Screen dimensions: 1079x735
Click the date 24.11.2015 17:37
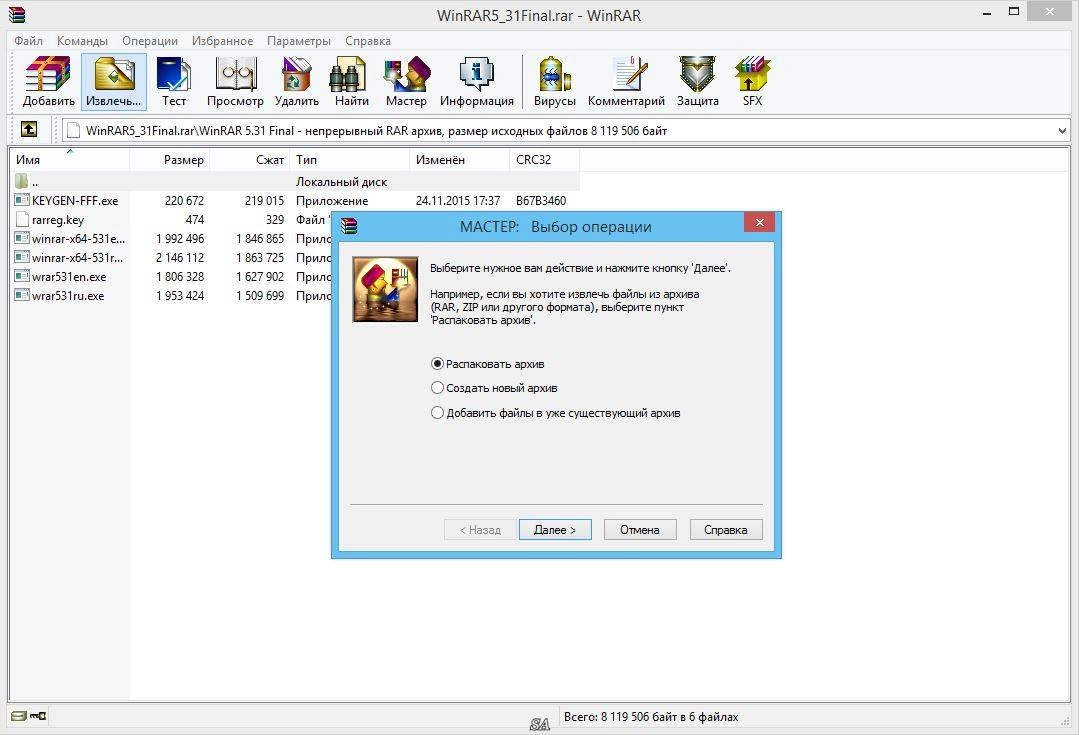pos(458,201)
